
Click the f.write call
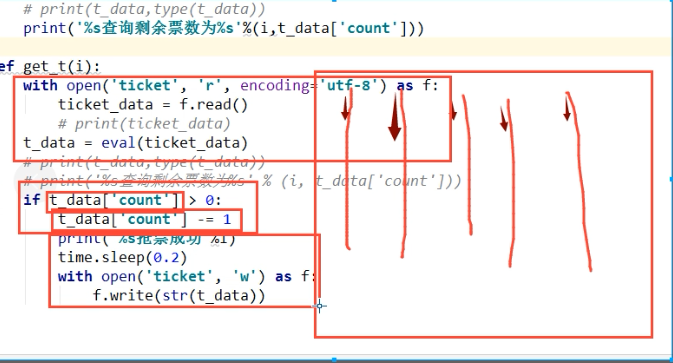coord(179,296)
